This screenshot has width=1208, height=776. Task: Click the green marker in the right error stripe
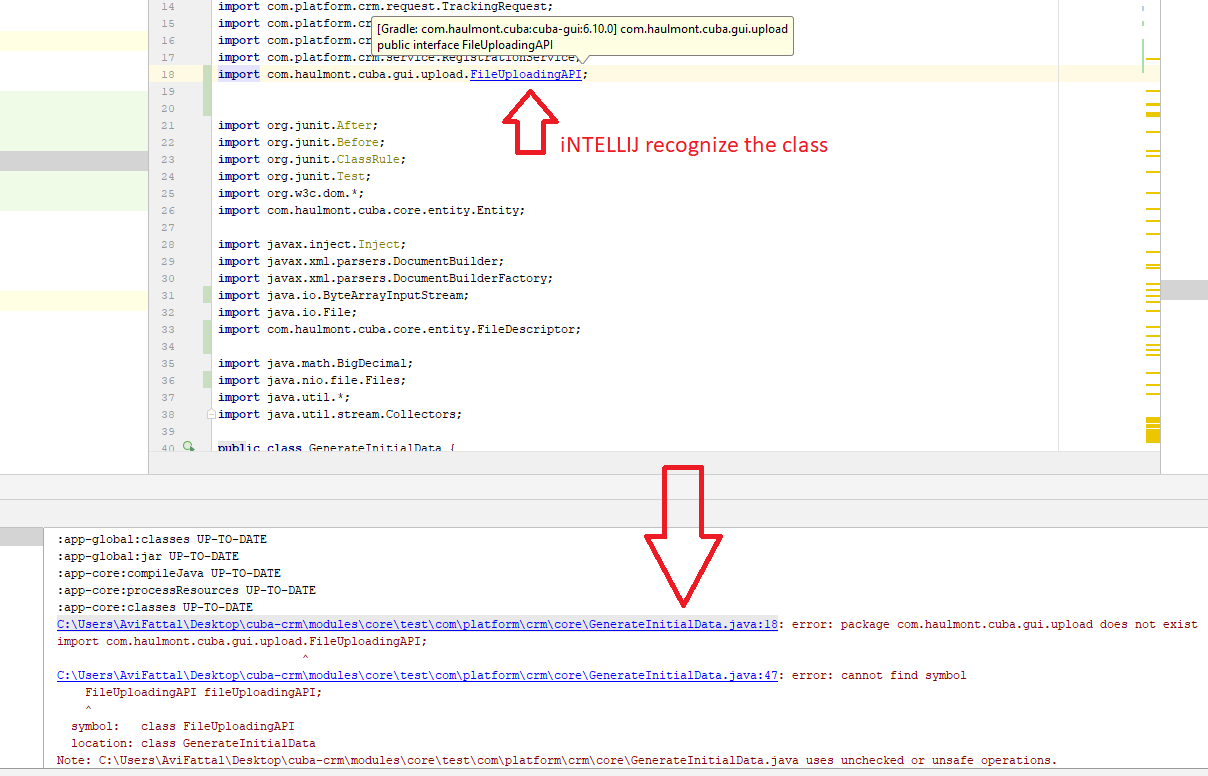point(1143,55)
